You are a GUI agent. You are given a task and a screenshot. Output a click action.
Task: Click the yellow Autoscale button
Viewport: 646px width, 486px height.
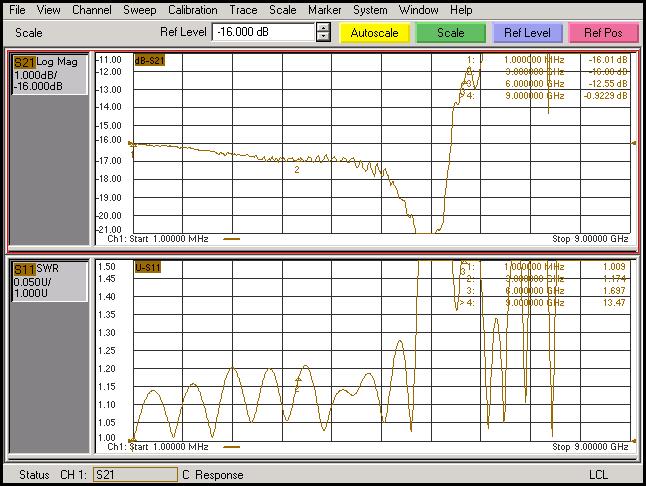point(374,33)
